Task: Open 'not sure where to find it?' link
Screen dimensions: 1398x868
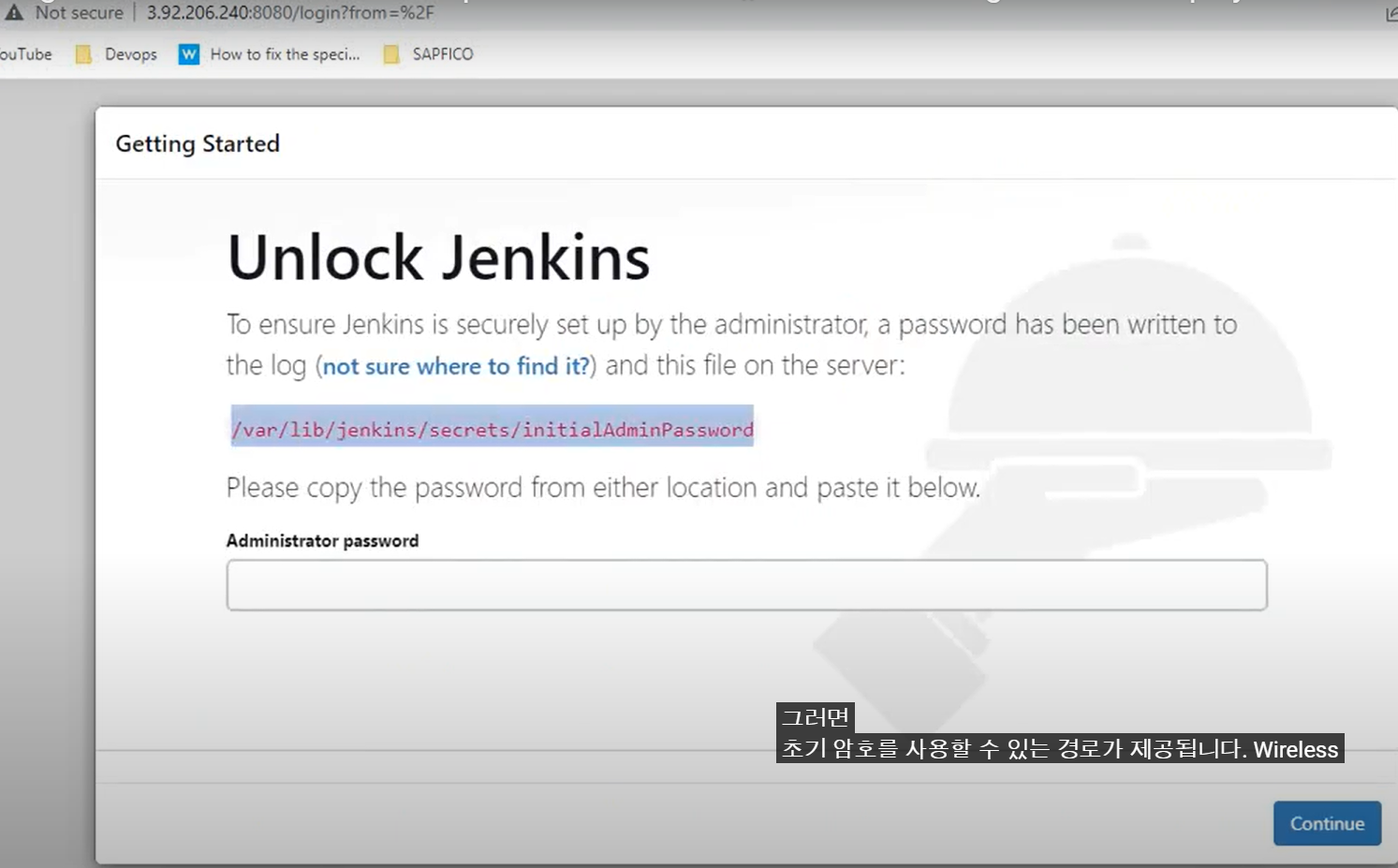Action: [456, 366]
